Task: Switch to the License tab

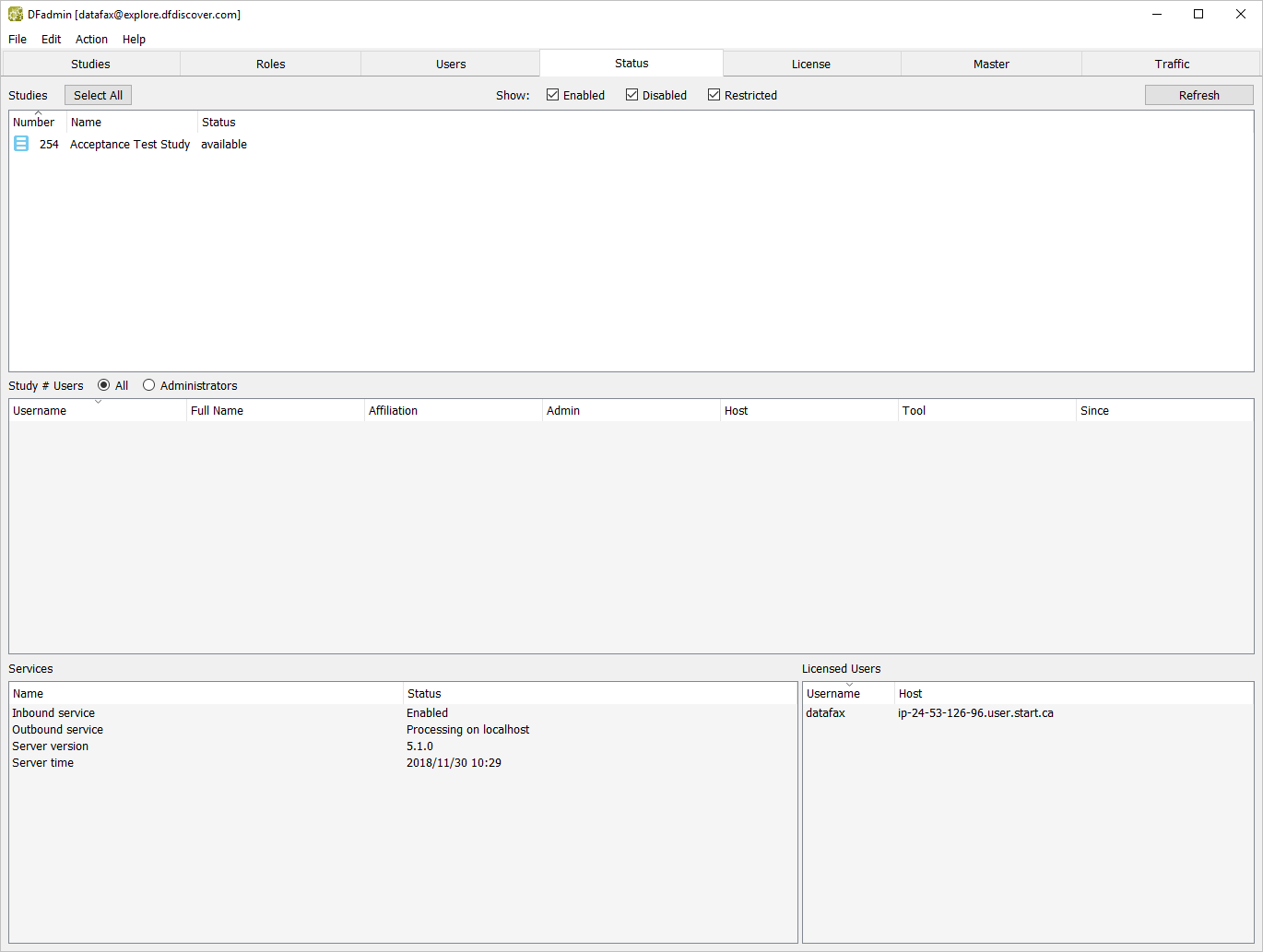Action: pos(811,64)
